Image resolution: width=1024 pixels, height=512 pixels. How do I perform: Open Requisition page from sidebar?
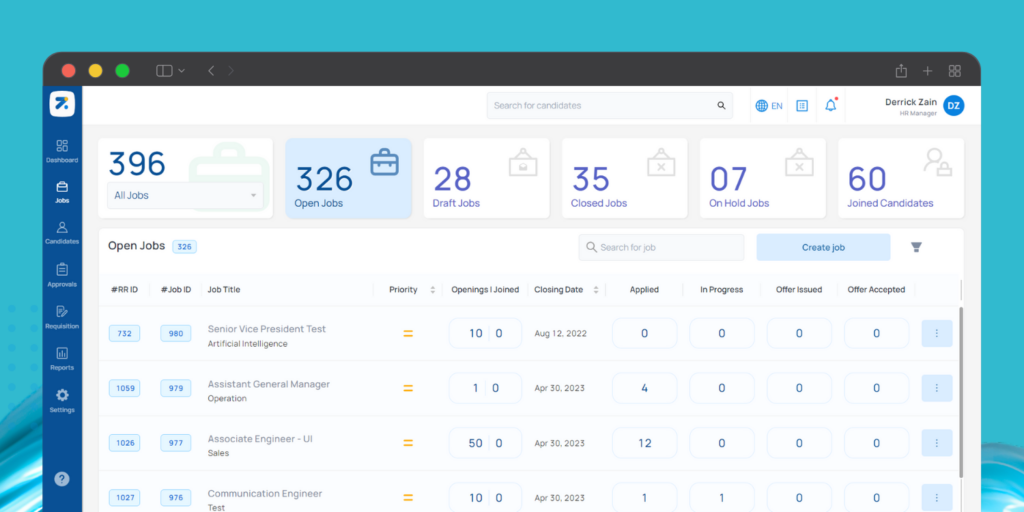point(62,316)
